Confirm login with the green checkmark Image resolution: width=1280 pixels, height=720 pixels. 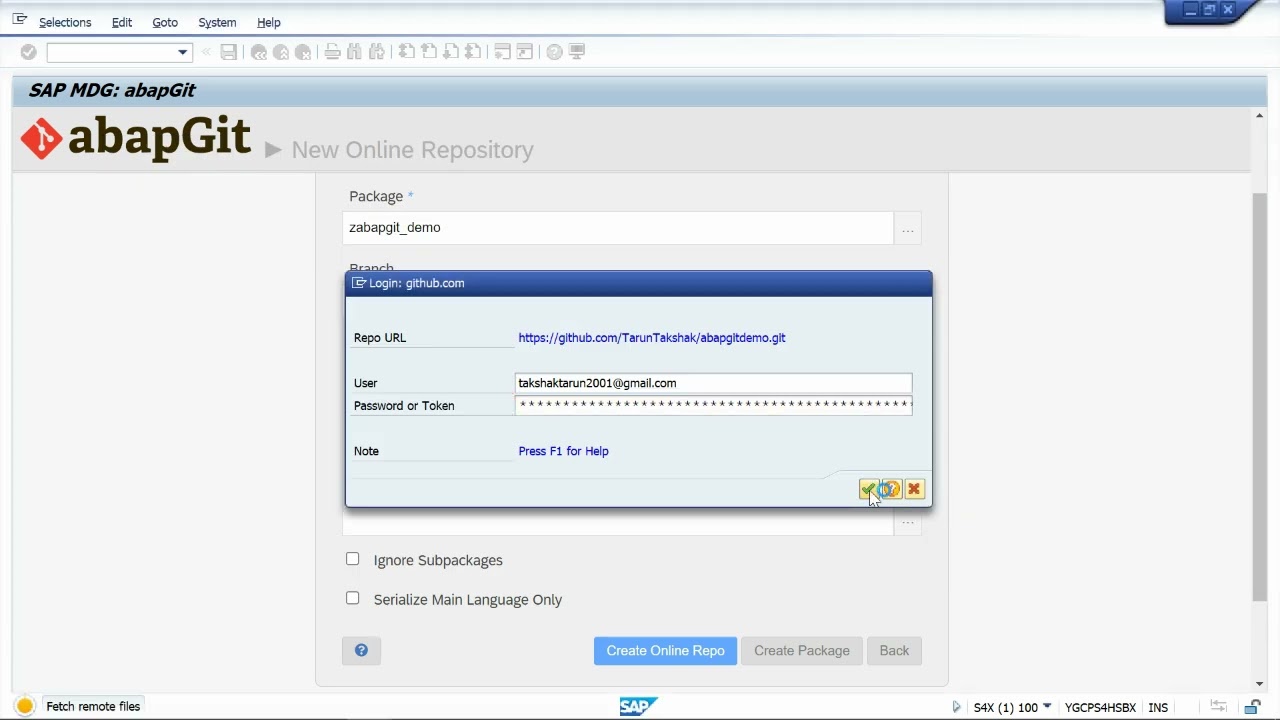[x=867, y=489]
